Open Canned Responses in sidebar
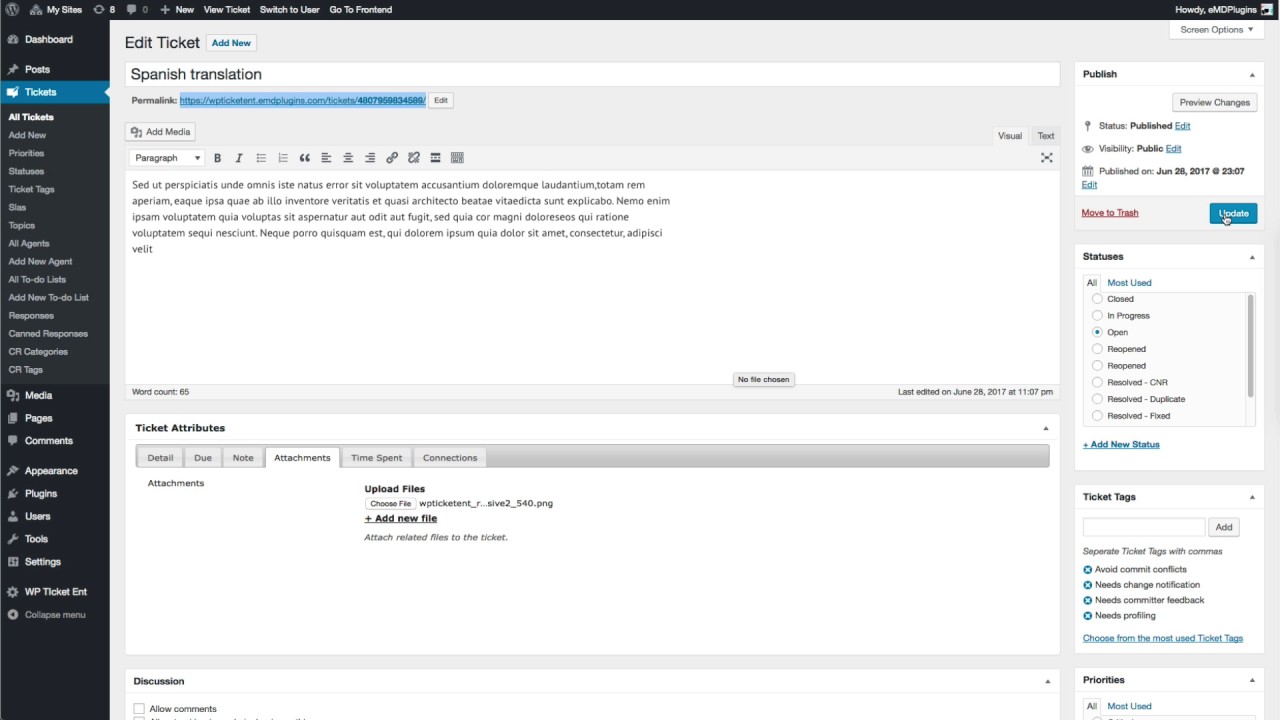This screenshot has width=1280, height=720. pos(48,334)
